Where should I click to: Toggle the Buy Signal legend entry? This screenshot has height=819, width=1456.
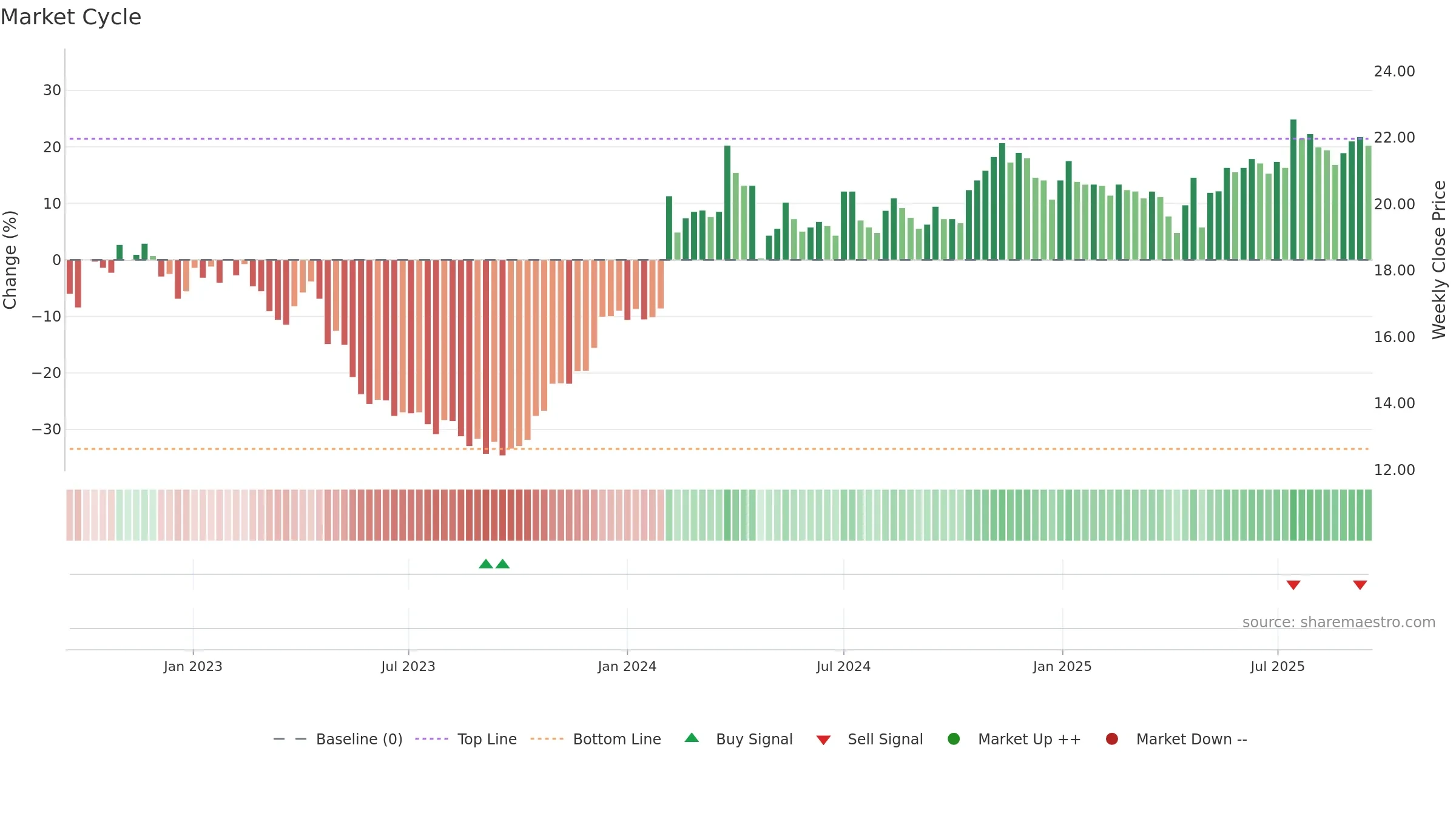(x=738, y=739)
